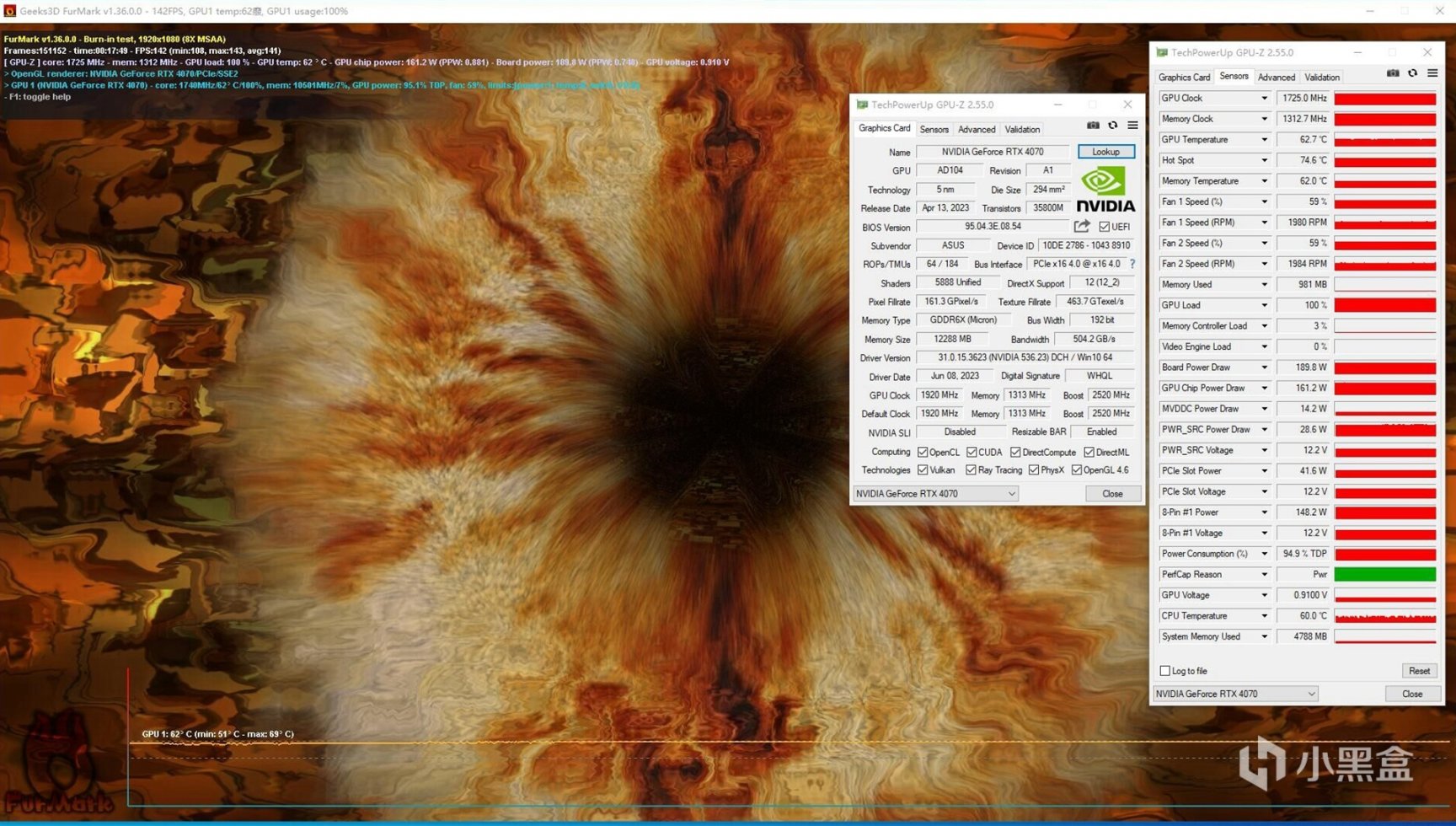Image resolution: width=1456 pixels, height=826 pixels.
Task: Toggle the DirectCompute checkbox
Action: pyautogui.click(x=1015, y=453)
